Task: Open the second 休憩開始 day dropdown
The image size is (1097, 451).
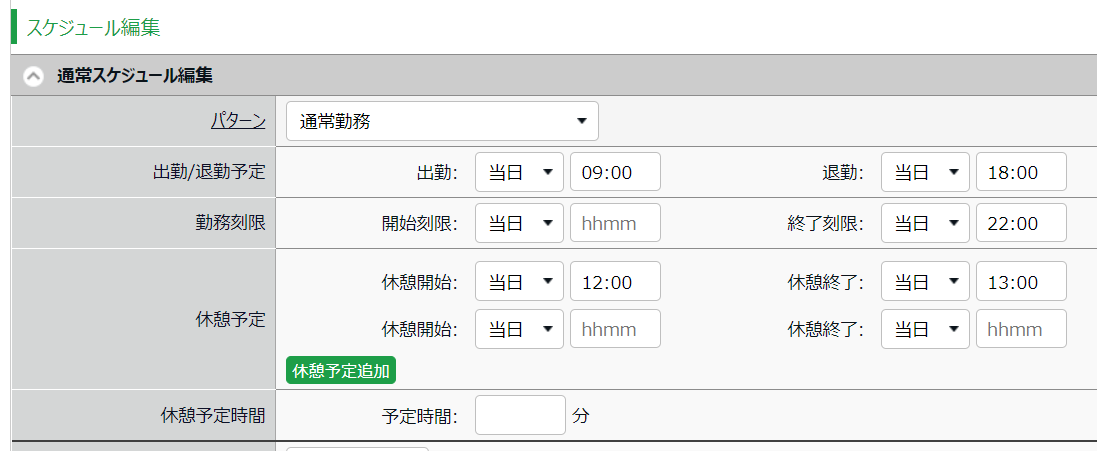Action: click(519, 329)
